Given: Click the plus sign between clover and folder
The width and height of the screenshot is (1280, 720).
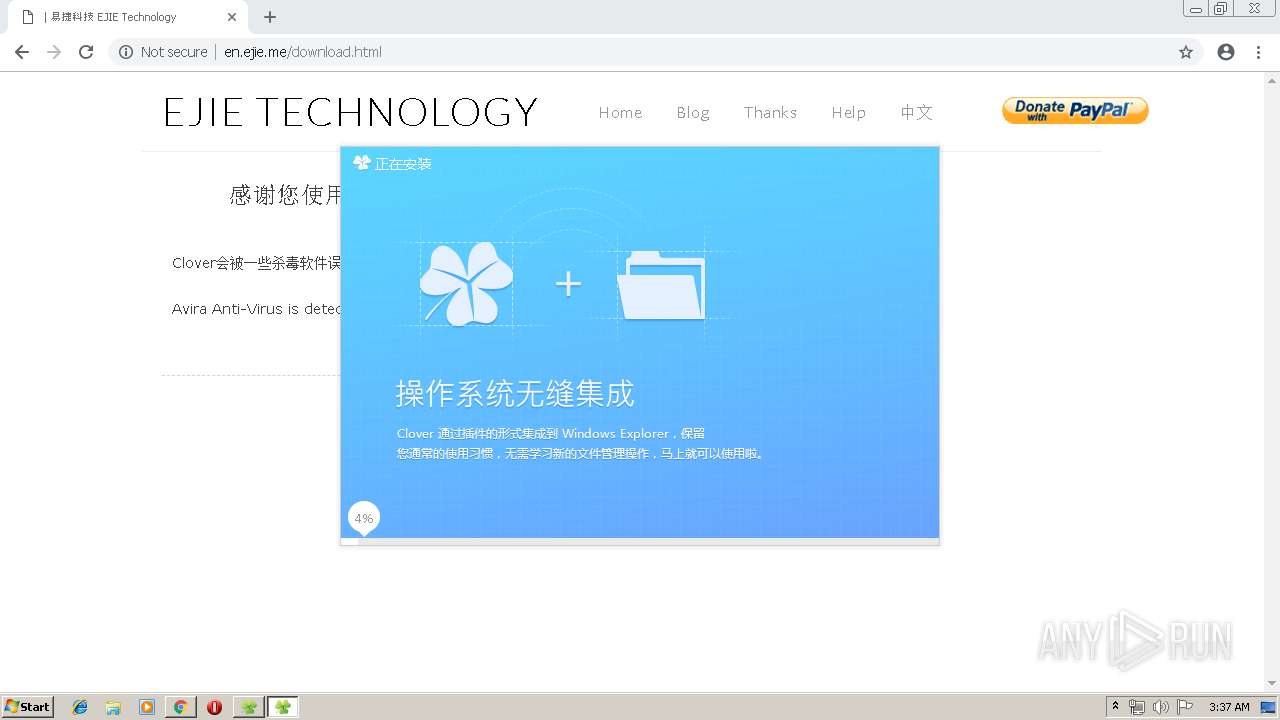Looking at the screenshot, I should pyautogui.click(x=568, y=284).
